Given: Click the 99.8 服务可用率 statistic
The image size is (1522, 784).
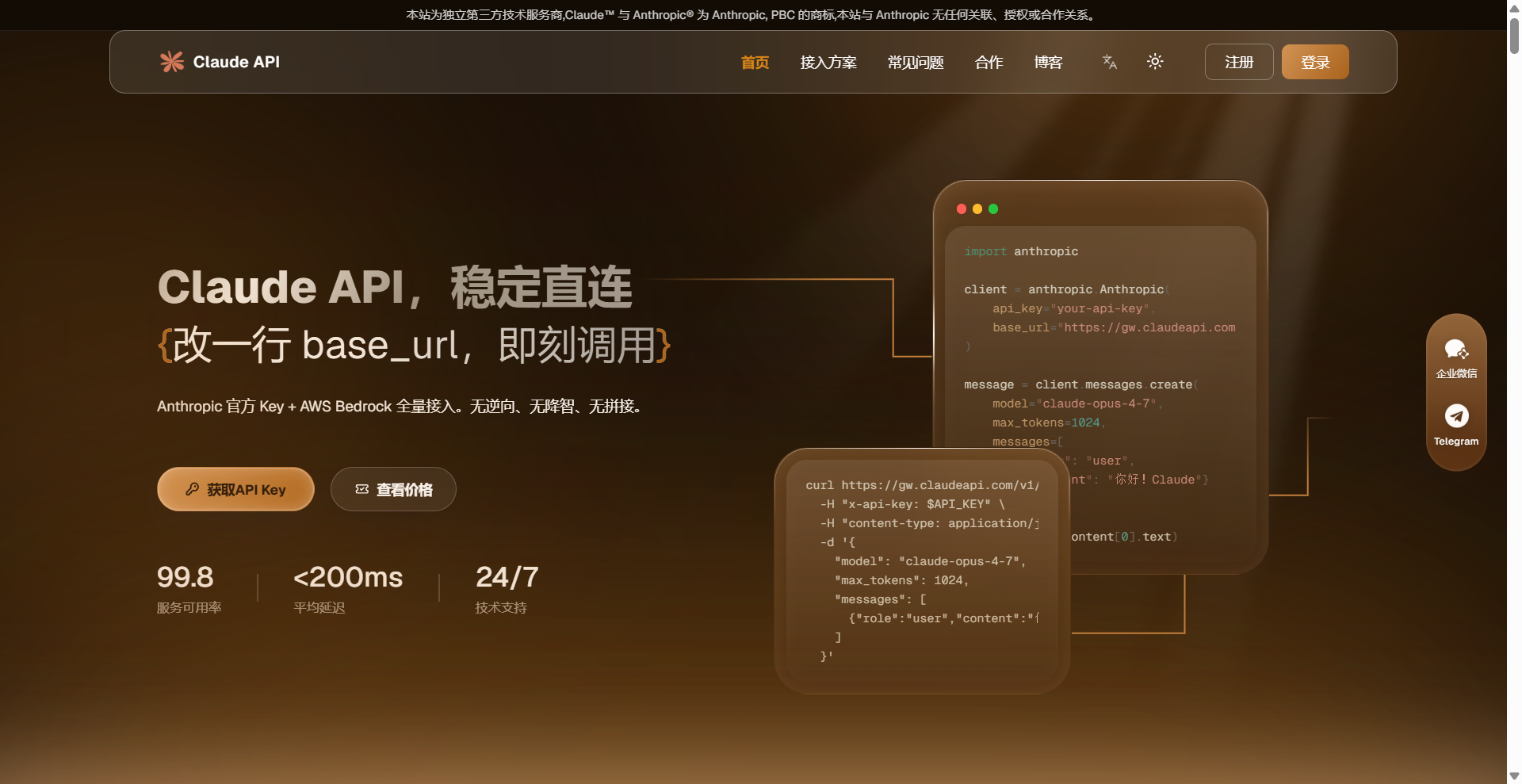Looking at the screenshot, I should 189,588.
